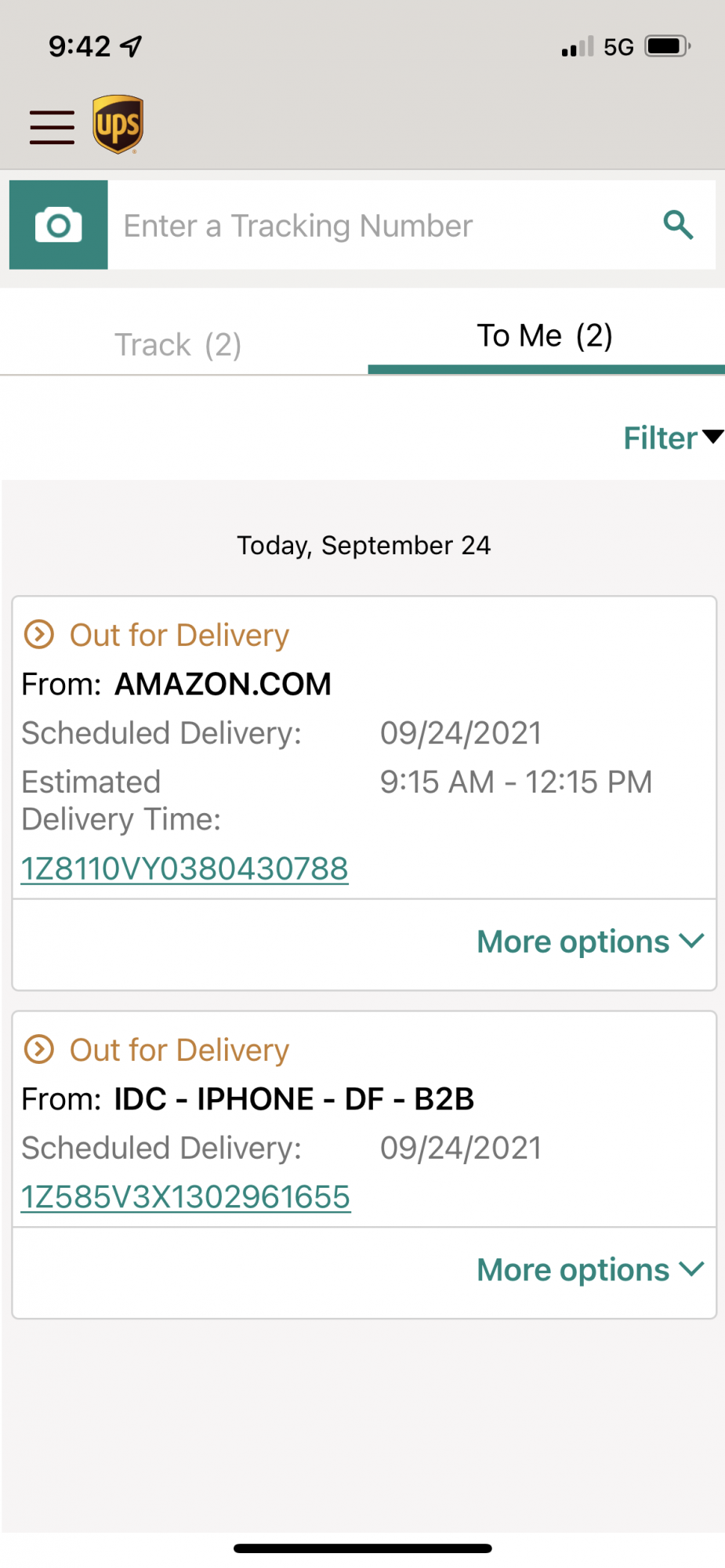Tap the location arrow beside the clock
The image size is (725, 1568).
click(131, 46)
